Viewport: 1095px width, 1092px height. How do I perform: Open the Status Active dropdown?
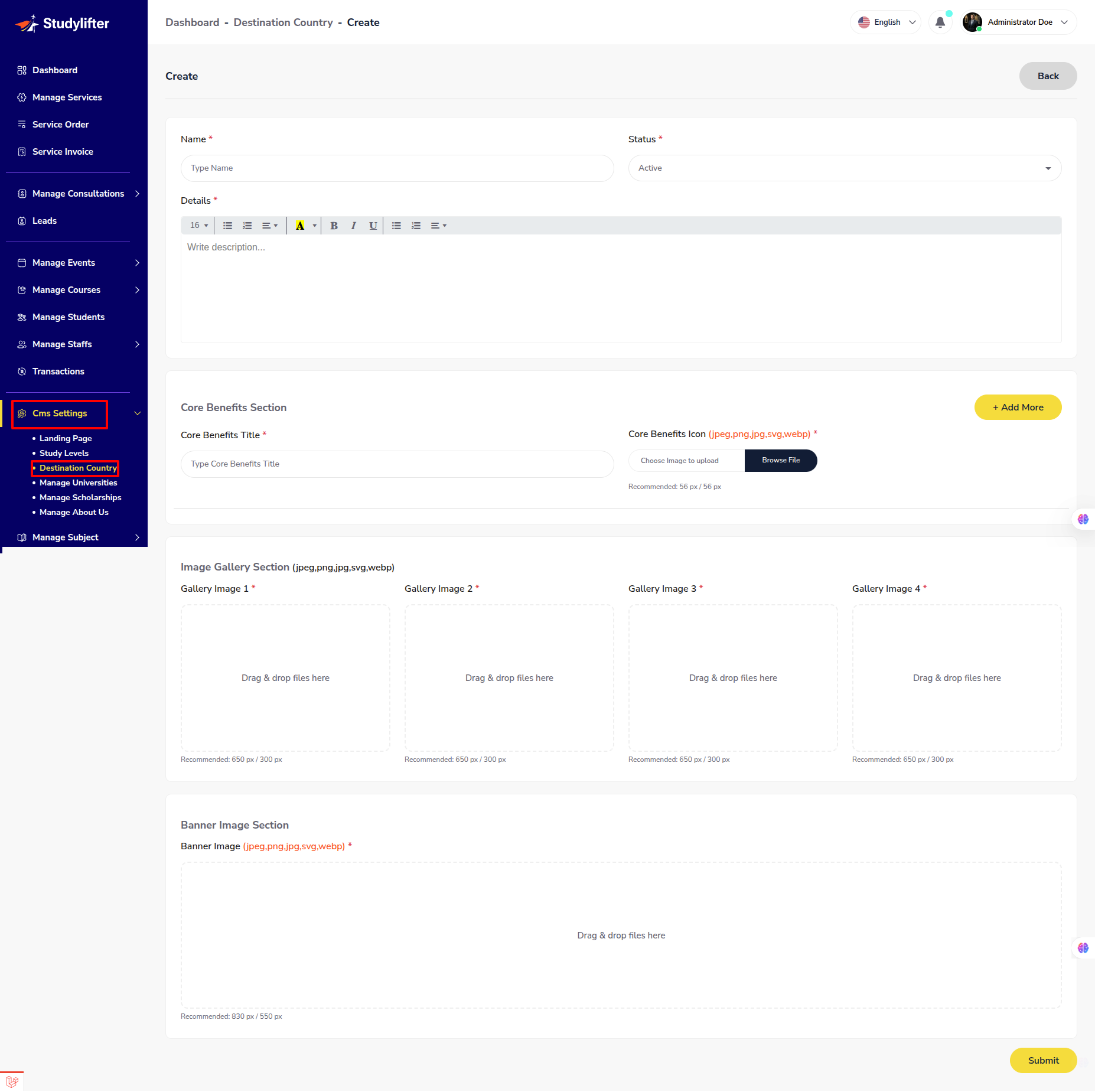845,168
